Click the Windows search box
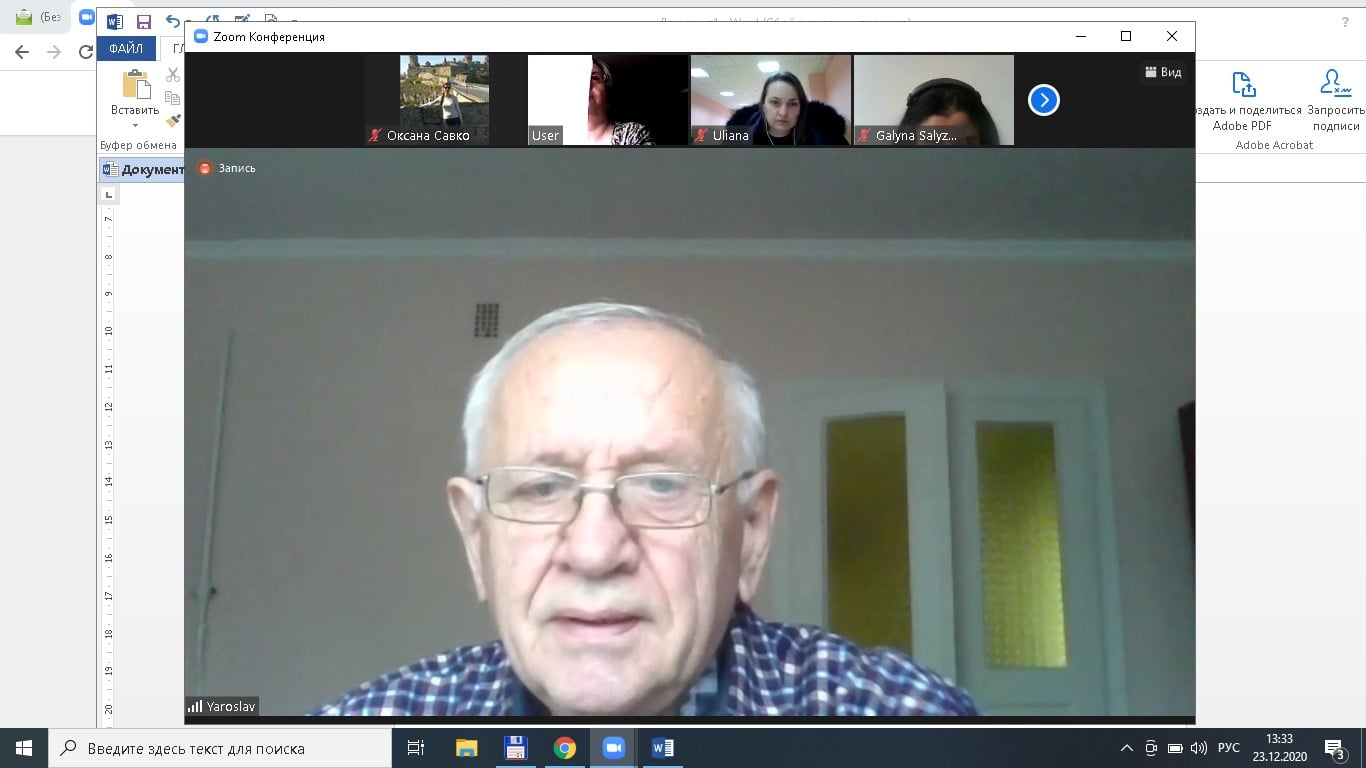1366x768 pixels. tap(218, 748)
